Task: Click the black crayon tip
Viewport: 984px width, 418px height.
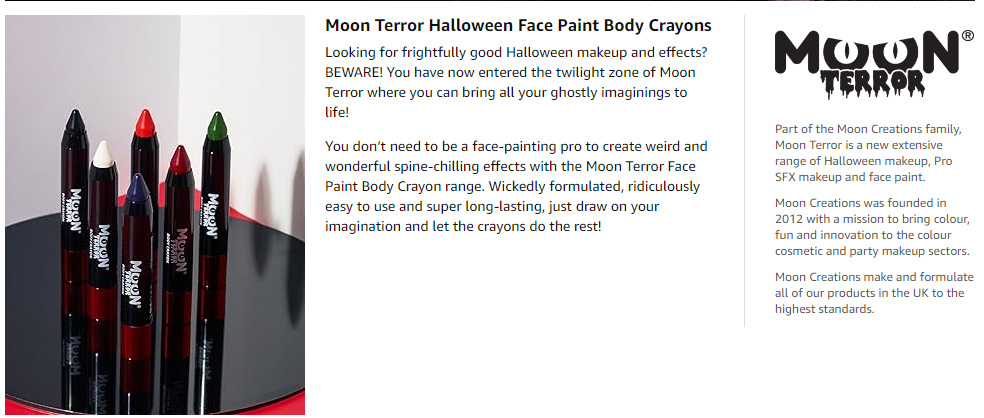Action: click(x=75, y=121)
